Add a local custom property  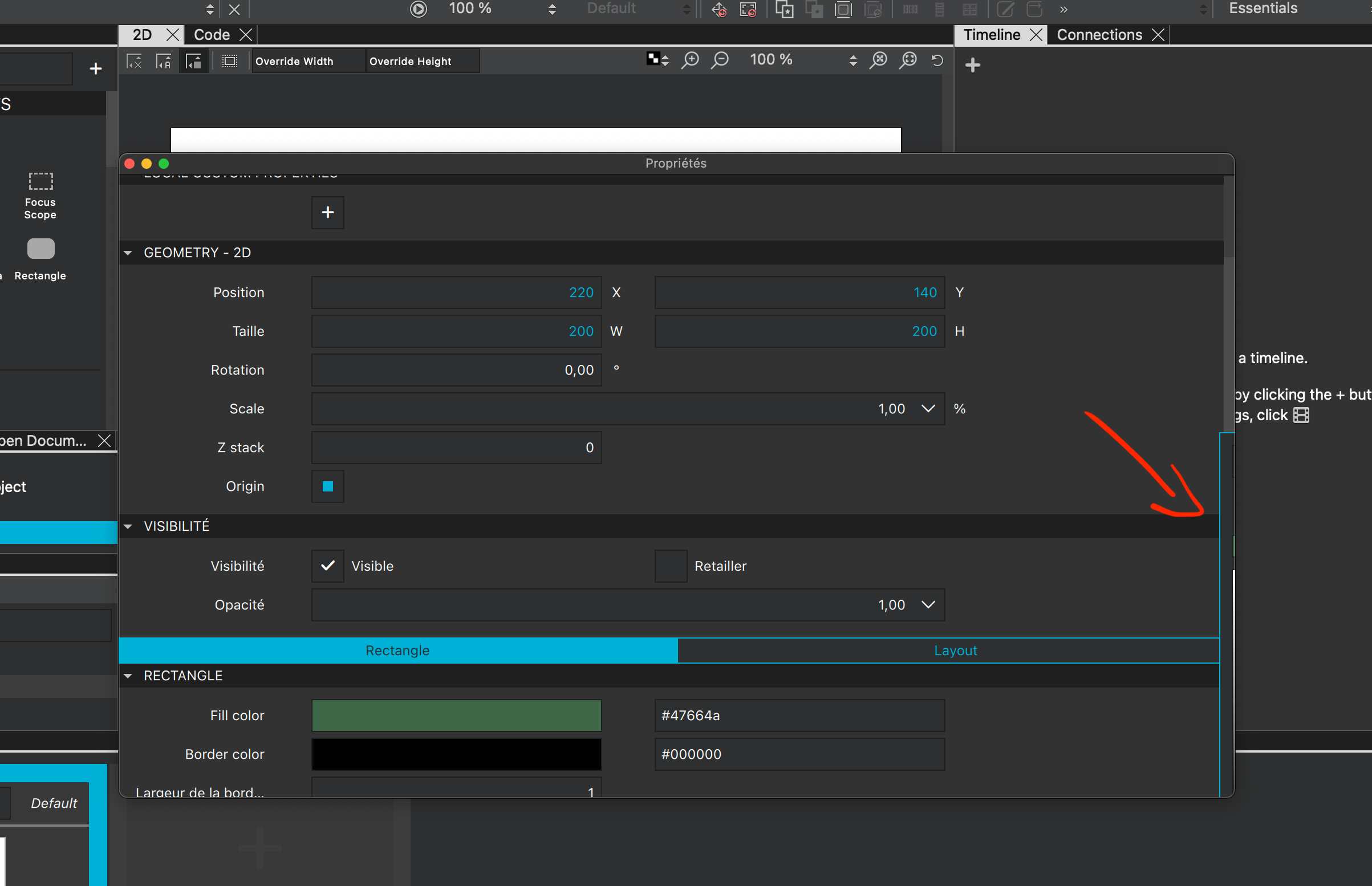pos(327,212)
